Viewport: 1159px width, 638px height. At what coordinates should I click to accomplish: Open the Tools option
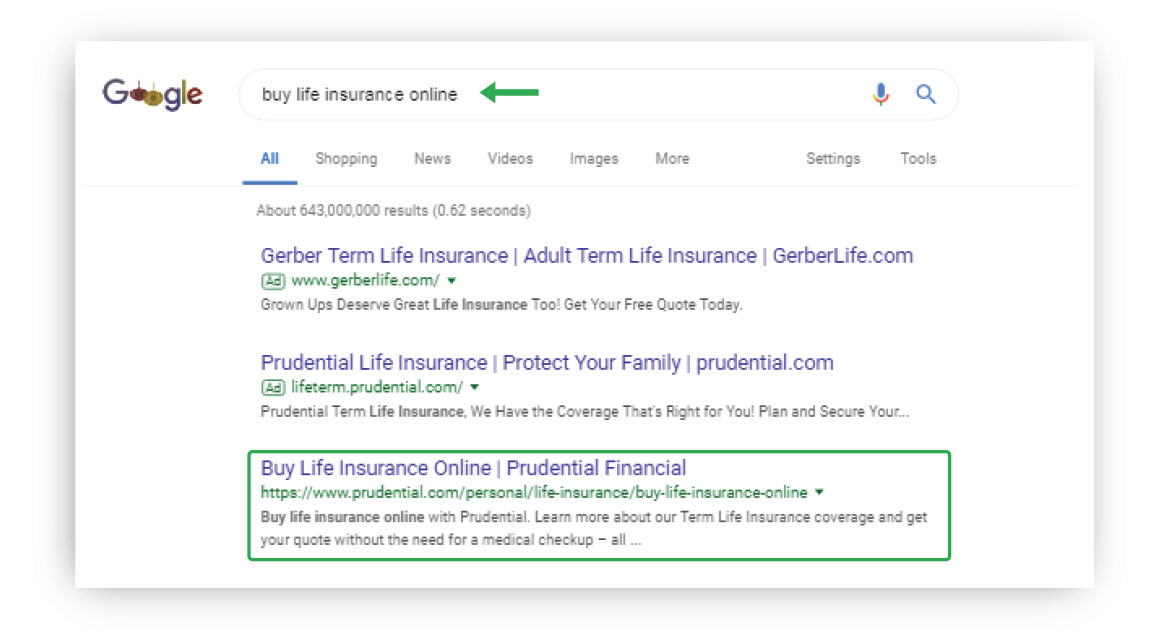click(x=918, y=159)
